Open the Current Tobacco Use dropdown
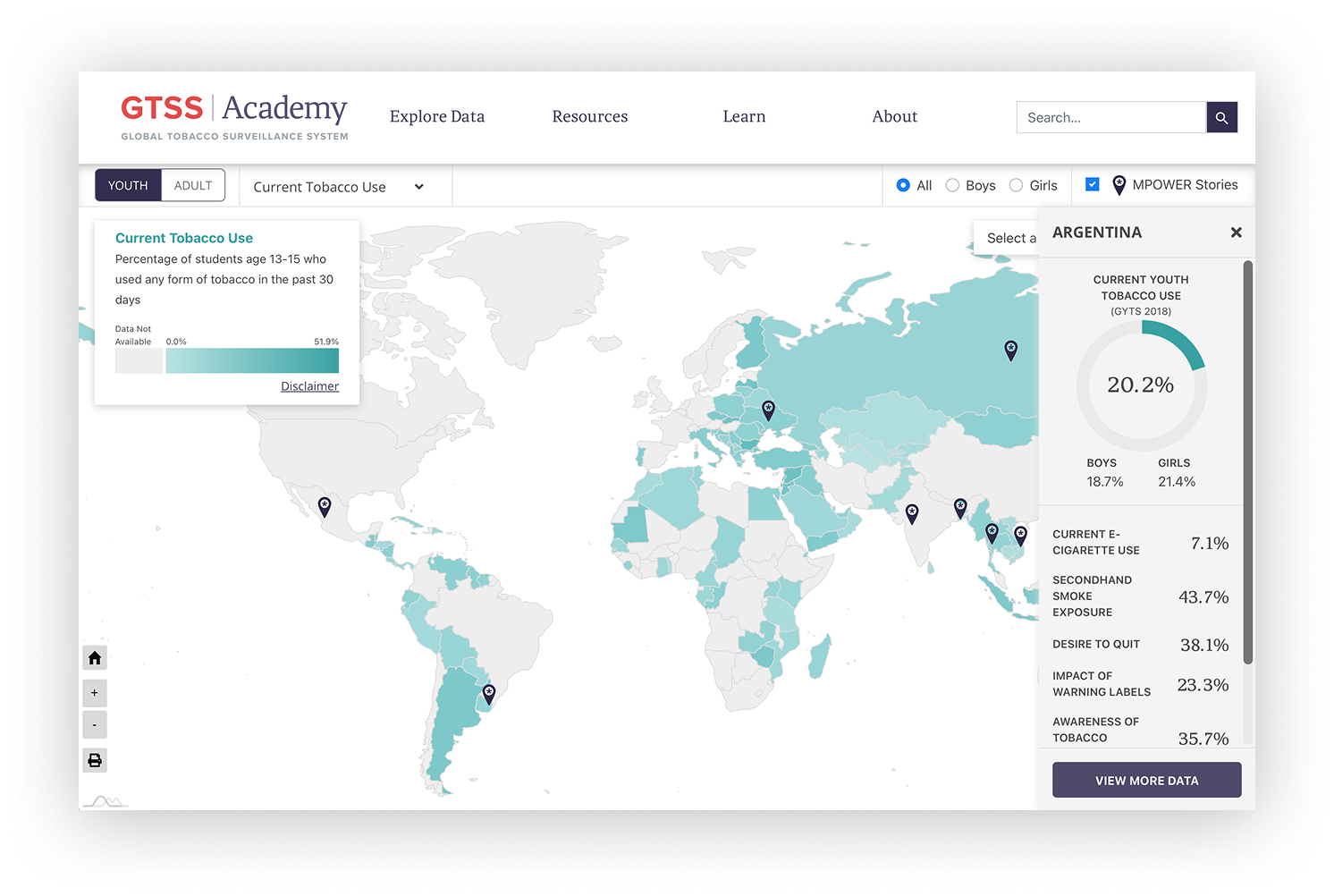Image resolution: width=1334 pixels, height=896 pixels. tap(339, 187)
